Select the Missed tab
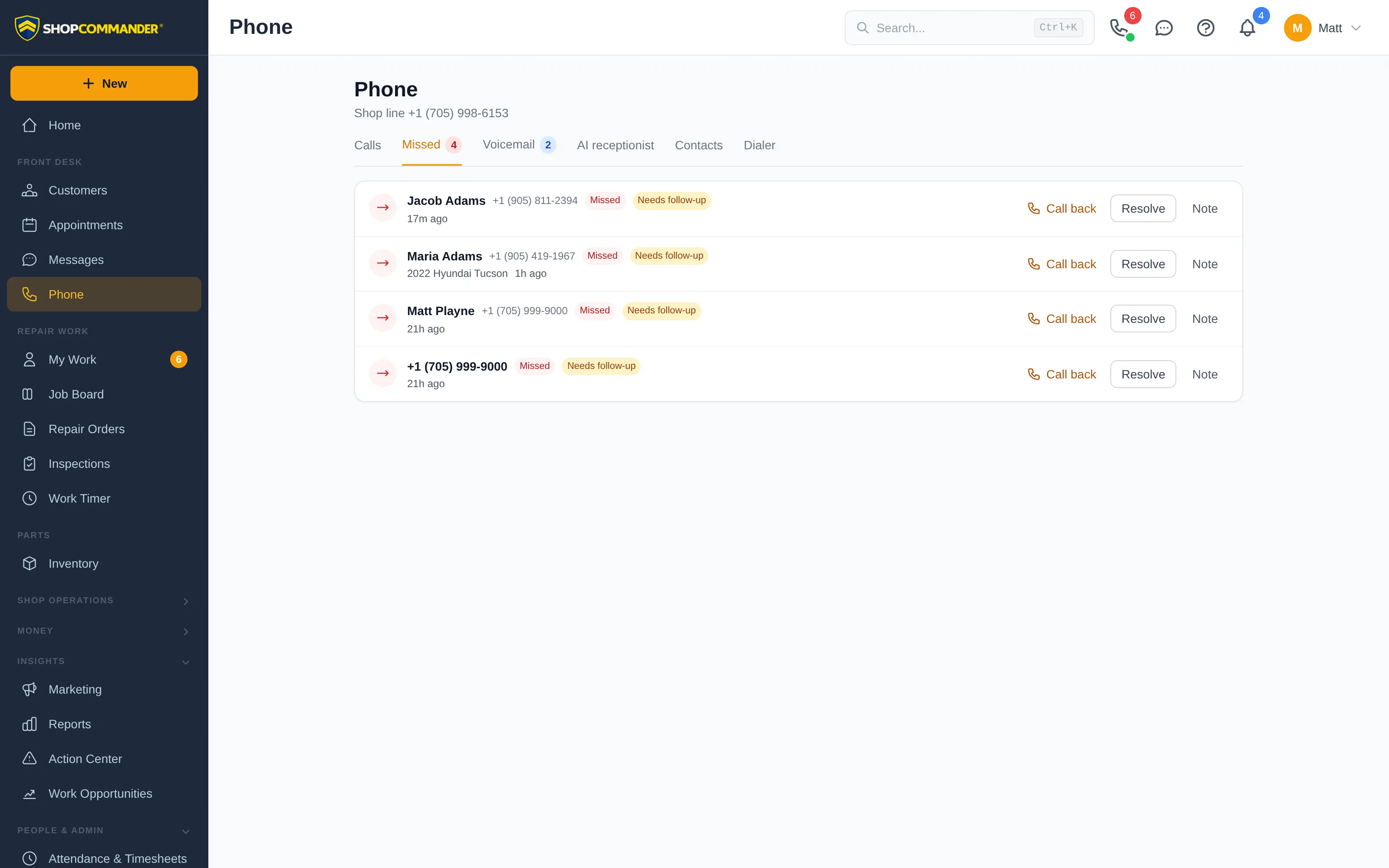The height and width of the screenshot is (868, 1389). [431, 145]
